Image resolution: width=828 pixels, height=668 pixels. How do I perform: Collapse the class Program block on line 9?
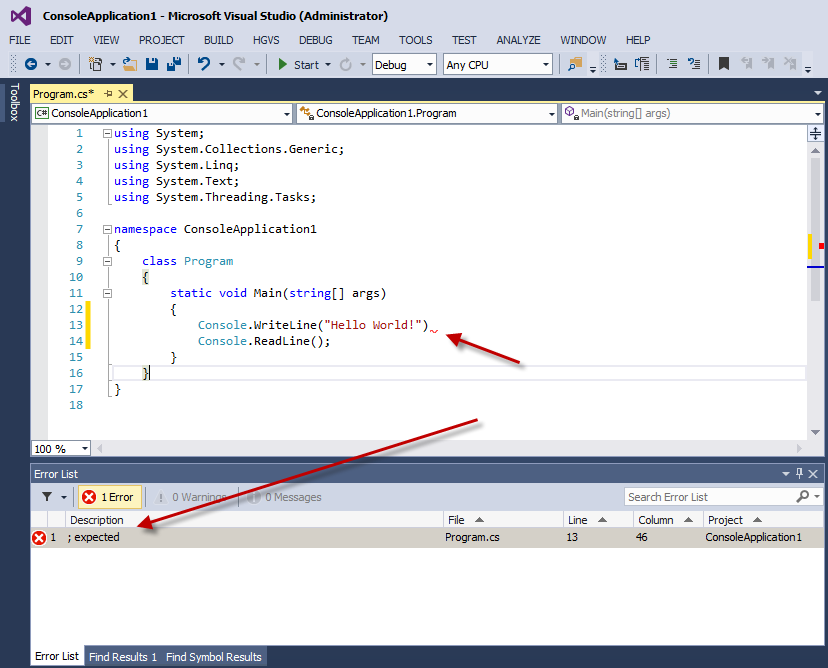[107, 261]
